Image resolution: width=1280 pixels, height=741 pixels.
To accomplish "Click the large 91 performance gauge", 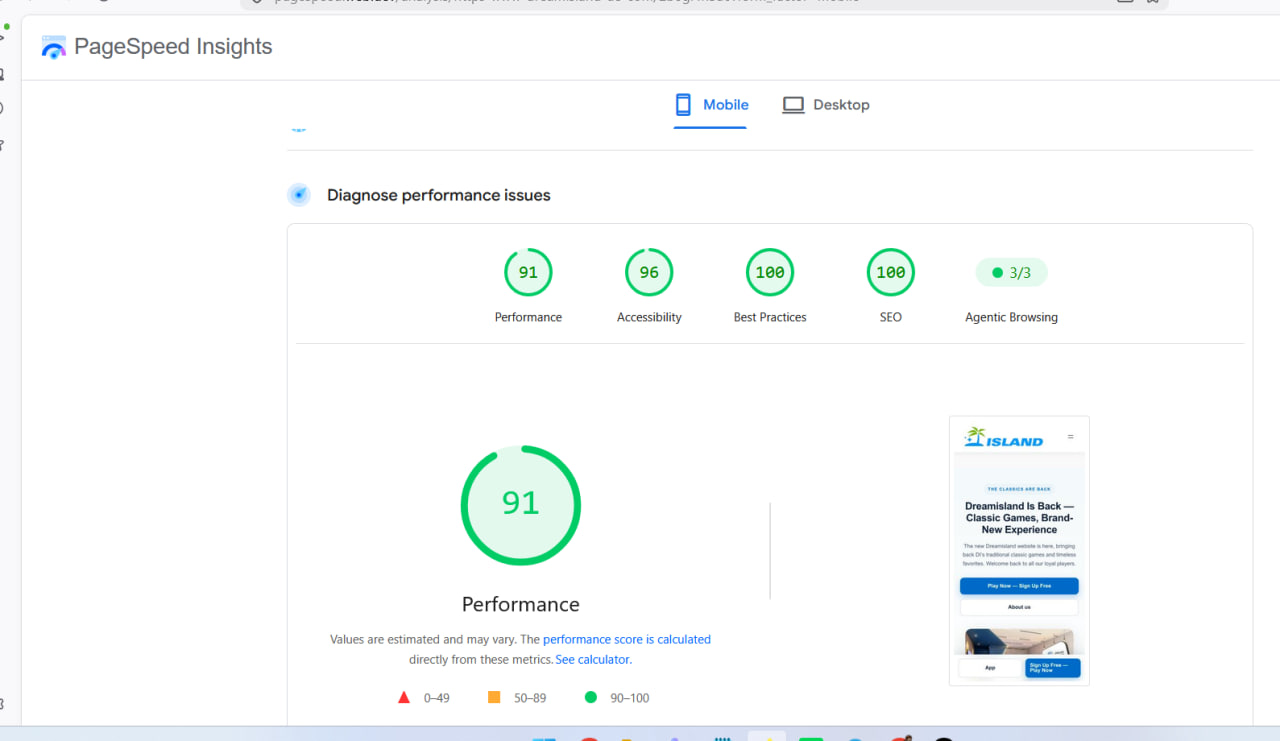I will [520, 505].
